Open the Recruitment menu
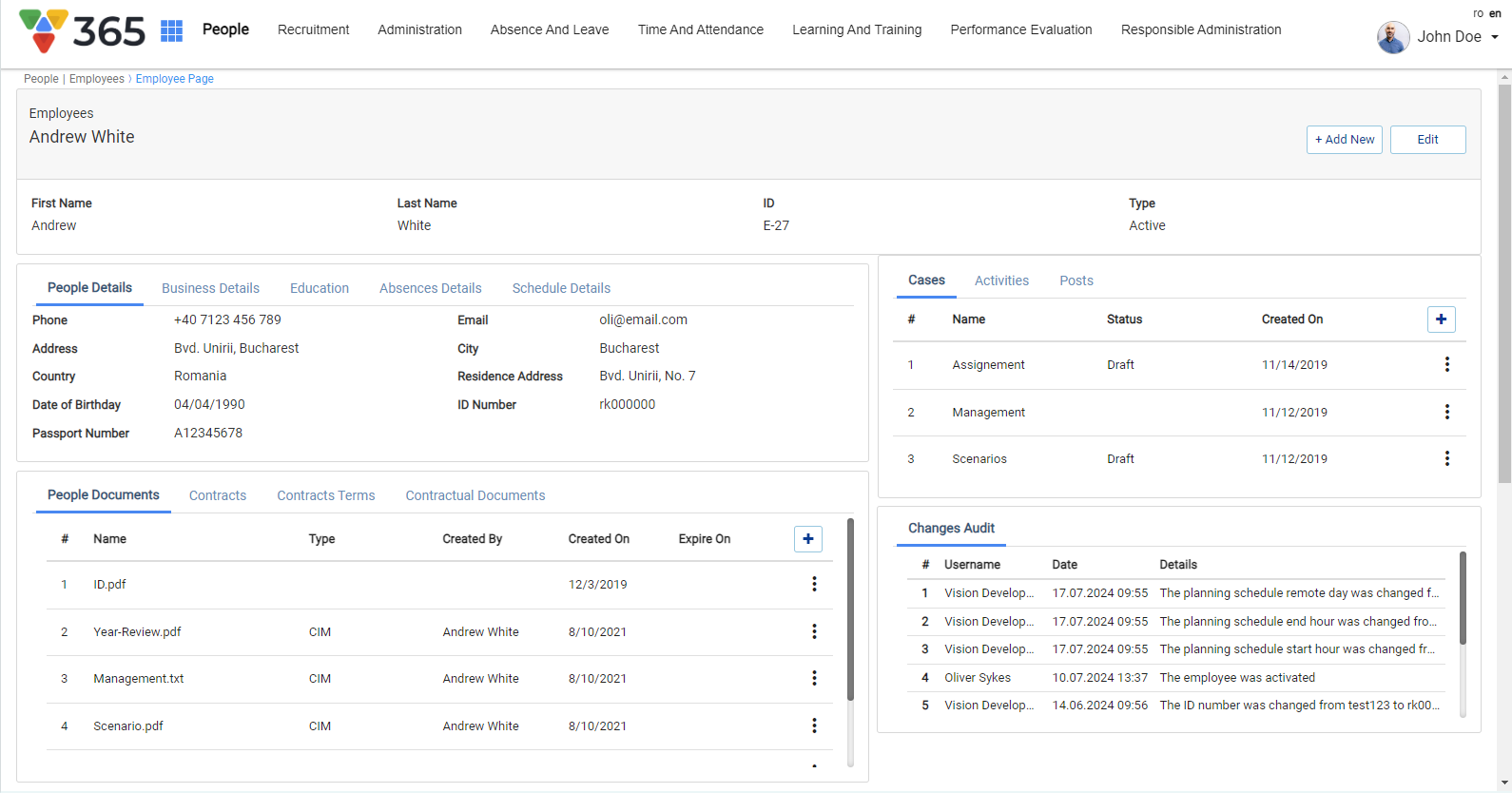Image resolution: width=1512 pixels, height=793 pixels. pyautogui.click(x=313, y=29)
